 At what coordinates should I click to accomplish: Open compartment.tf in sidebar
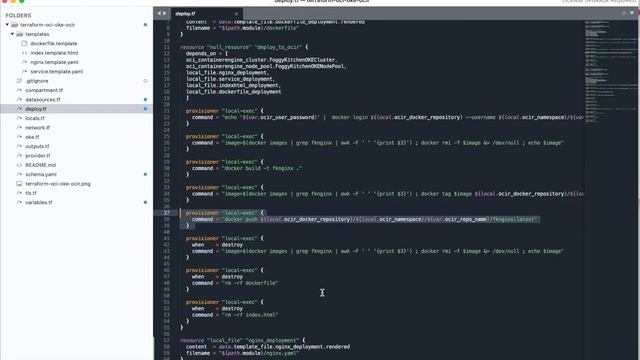pos(44,90)
